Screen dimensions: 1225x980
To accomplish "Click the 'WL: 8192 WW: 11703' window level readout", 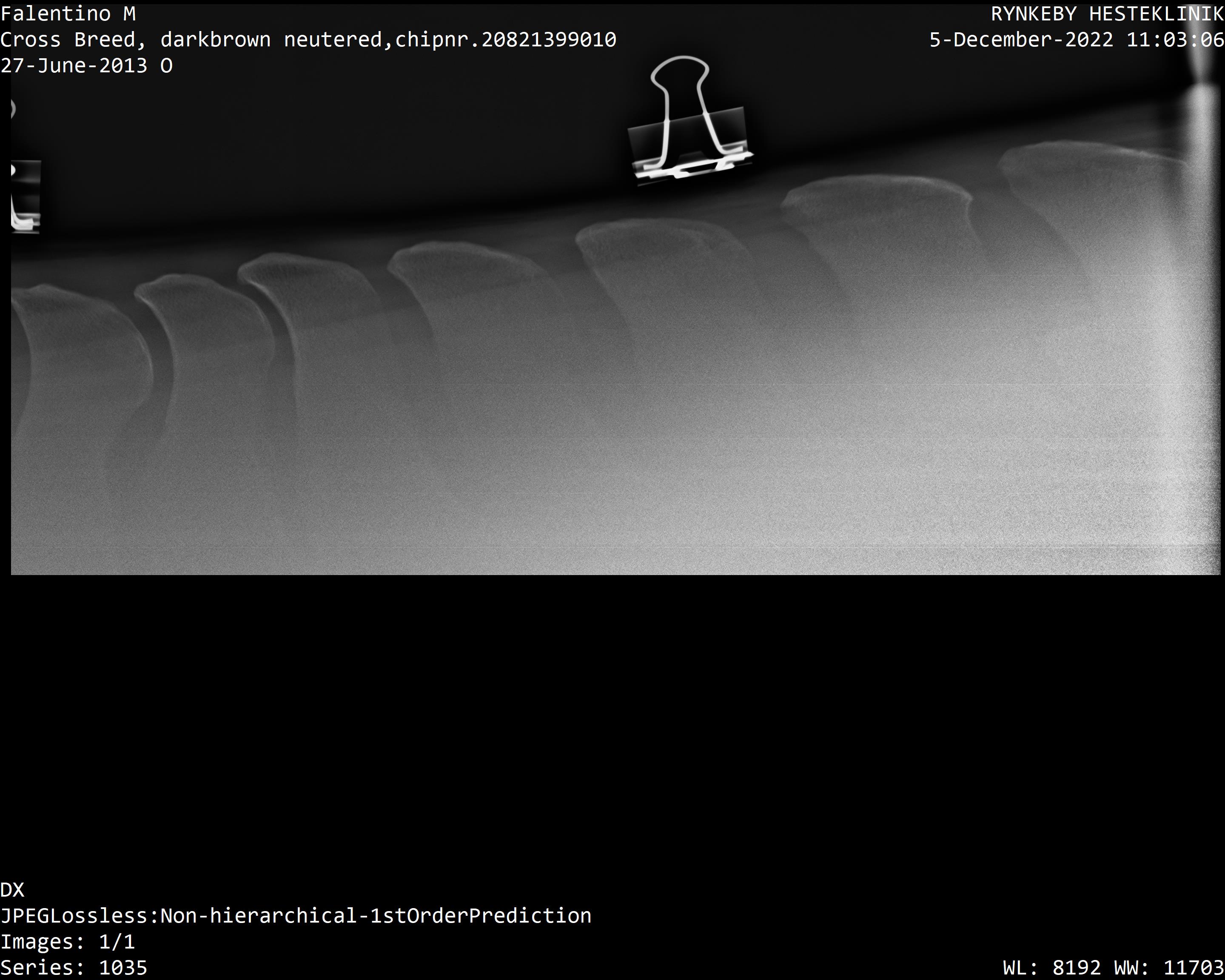I will click(1114, 968).
